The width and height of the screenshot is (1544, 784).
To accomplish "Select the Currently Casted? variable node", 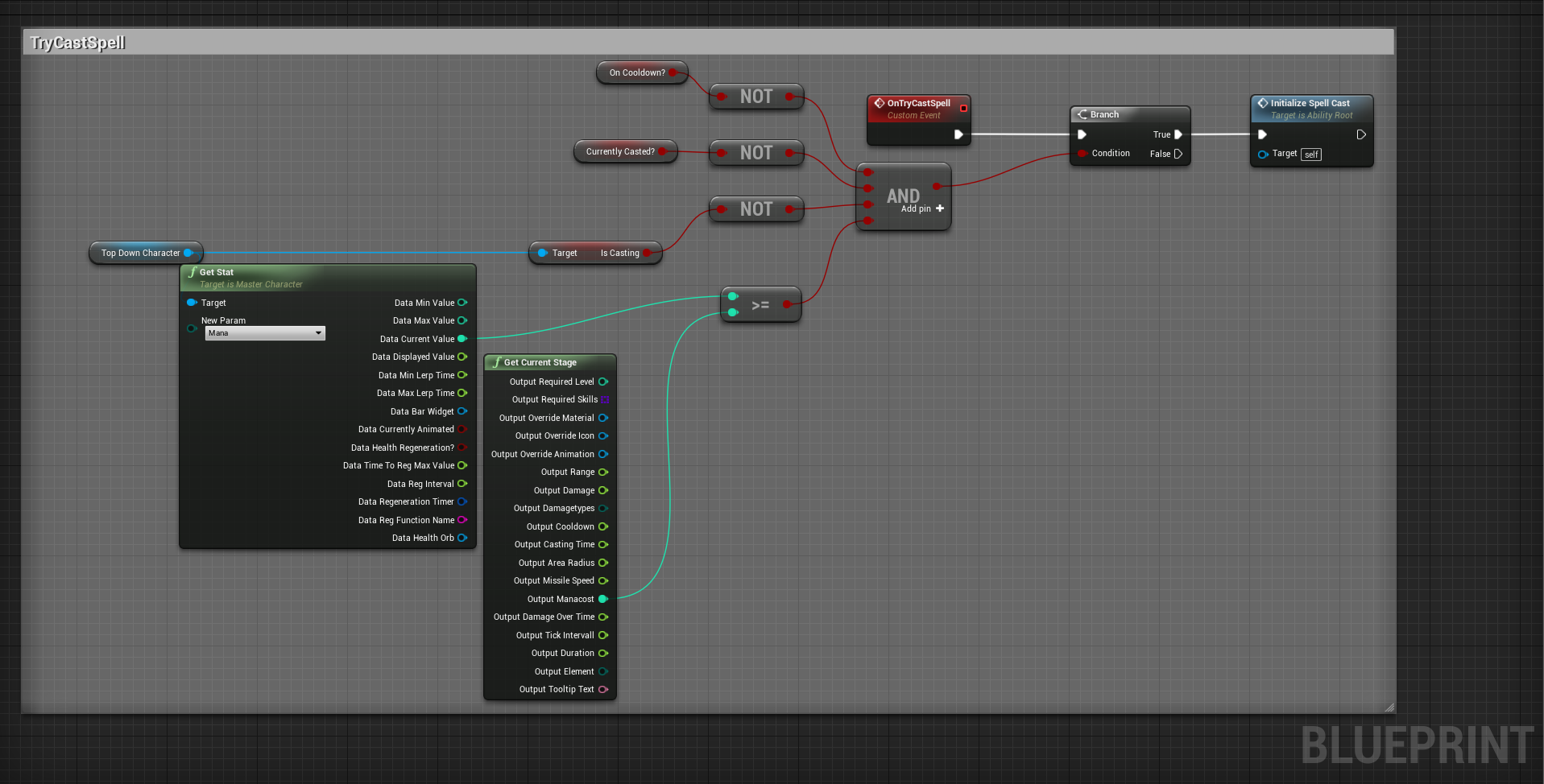I will point(620,151).
